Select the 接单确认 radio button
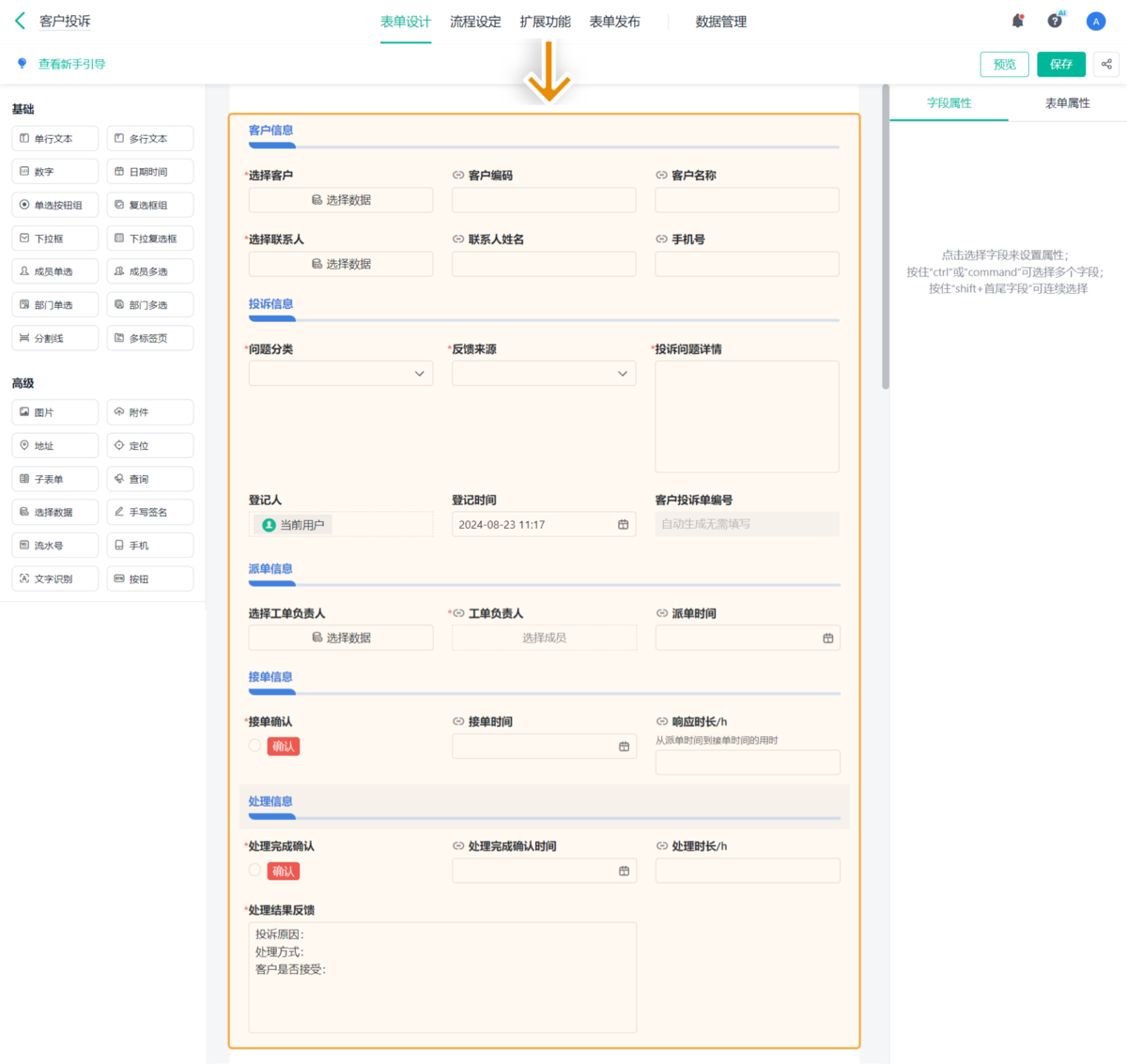 [255, 746]
